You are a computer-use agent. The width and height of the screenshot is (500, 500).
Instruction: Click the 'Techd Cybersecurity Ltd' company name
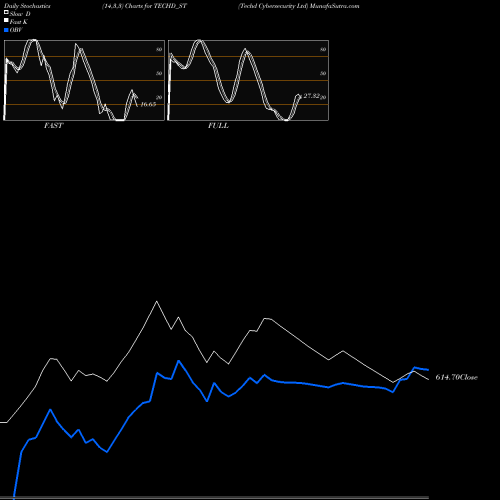pos(273,6)
